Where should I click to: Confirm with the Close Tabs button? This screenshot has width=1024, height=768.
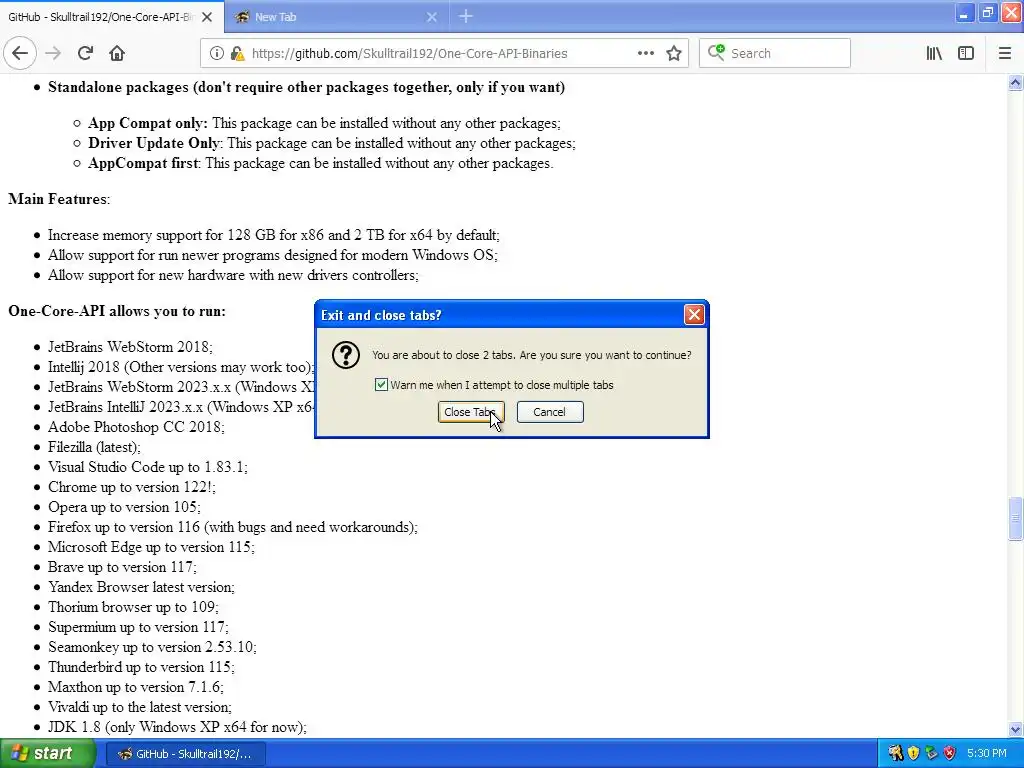(x=470, y=412)
